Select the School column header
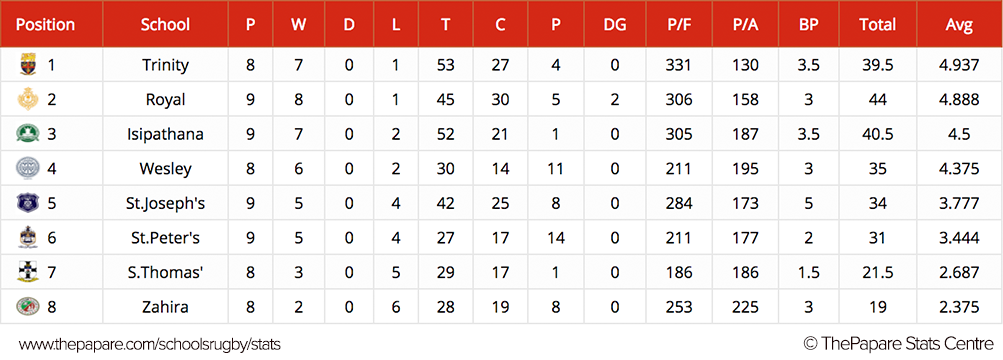The height and width of the screenshot is (360, 1003). 165,25
